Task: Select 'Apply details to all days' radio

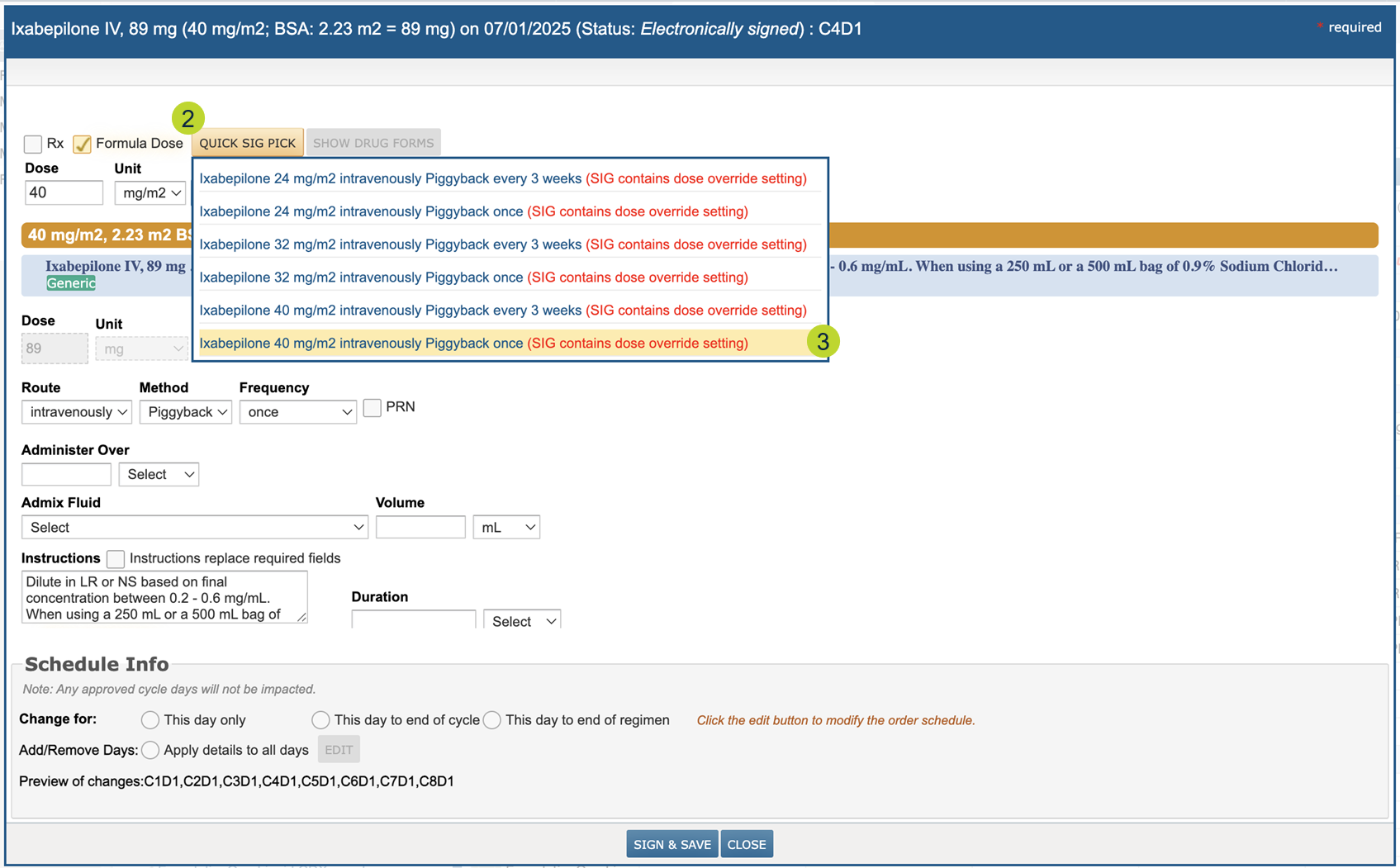Action: (x=150, y=750)
